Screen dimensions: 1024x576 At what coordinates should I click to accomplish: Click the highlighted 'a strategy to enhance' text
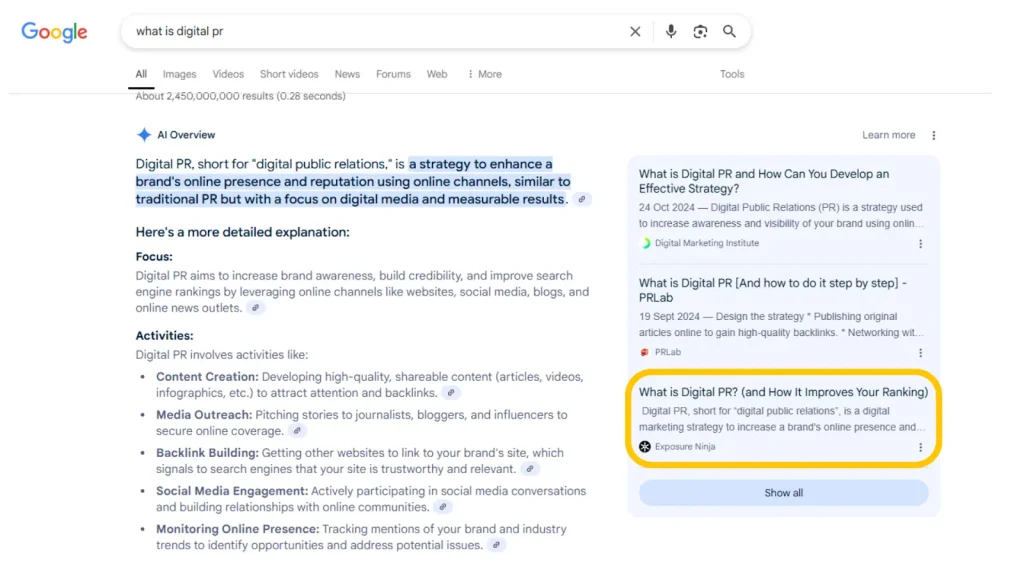[x=481, y=164]
